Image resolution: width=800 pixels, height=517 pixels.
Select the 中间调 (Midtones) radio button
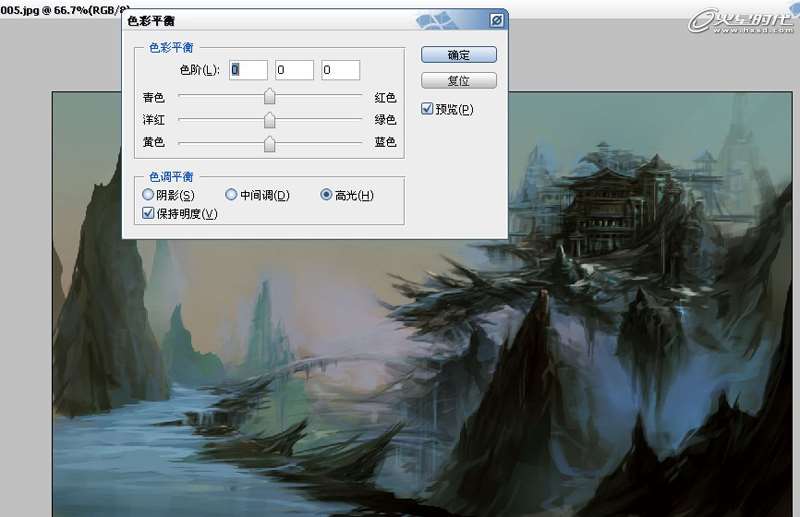231,195
